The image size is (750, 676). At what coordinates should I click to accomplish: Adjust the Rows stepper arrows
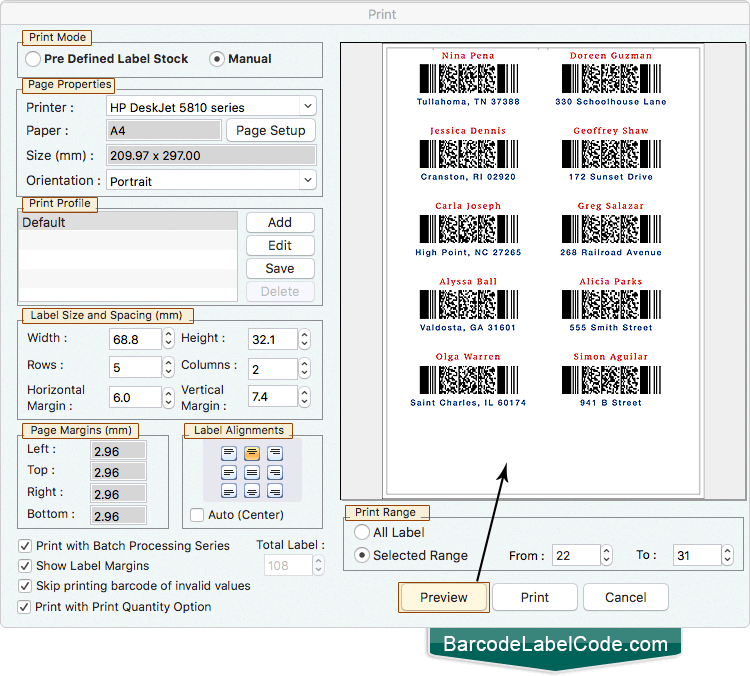168,367
